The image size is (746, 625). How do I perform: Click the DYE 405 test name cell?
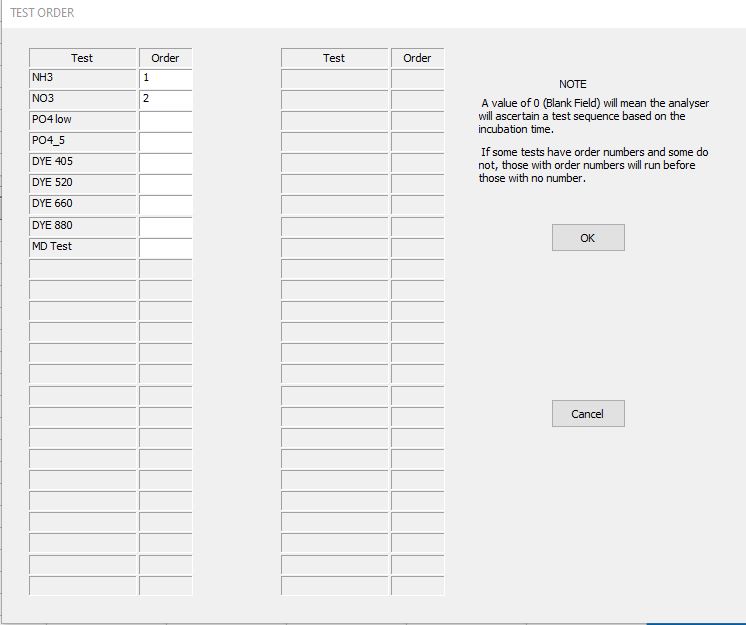pos(82,162)
